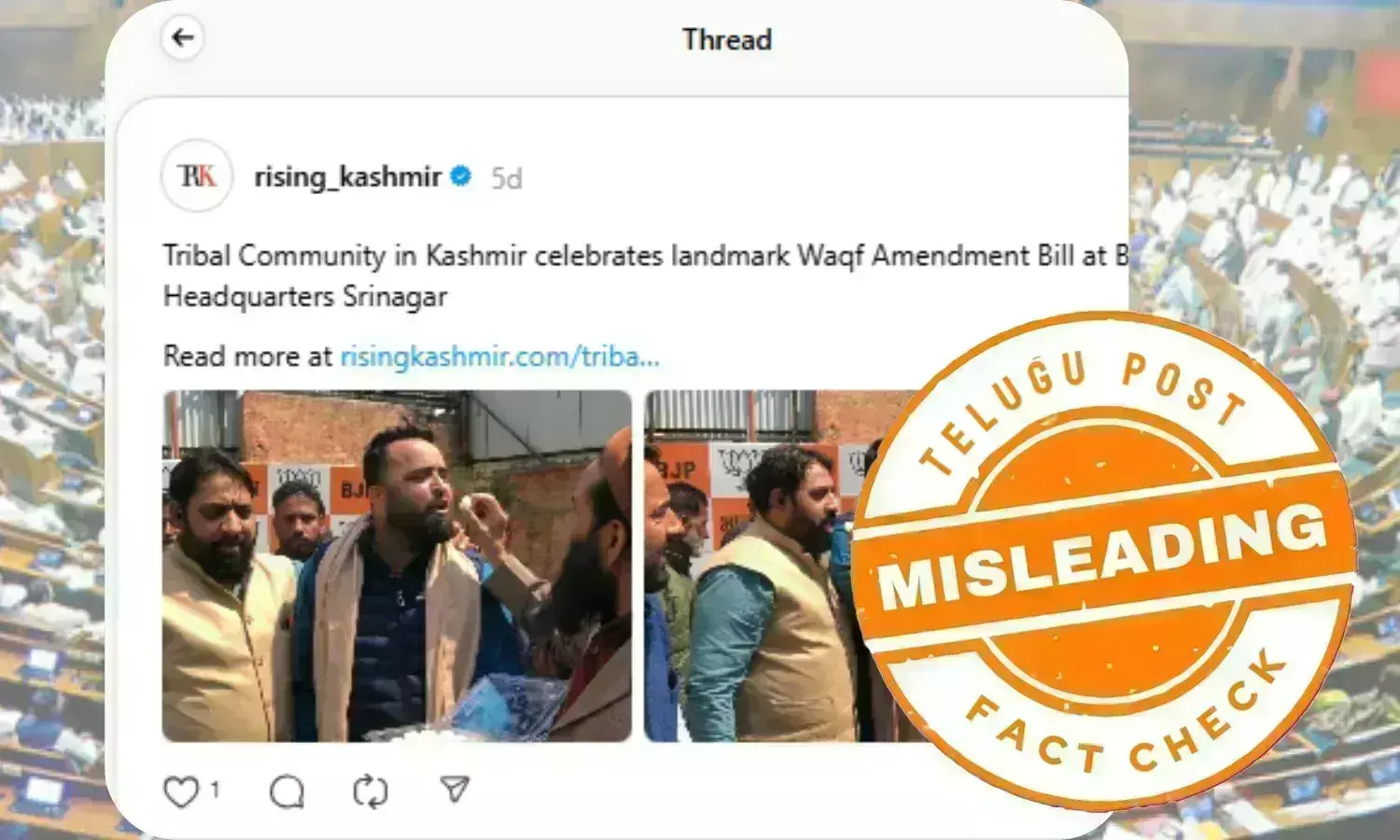Click the Read more at text
Viewport: 1400px width, 840px height.
tap(247, 356)
